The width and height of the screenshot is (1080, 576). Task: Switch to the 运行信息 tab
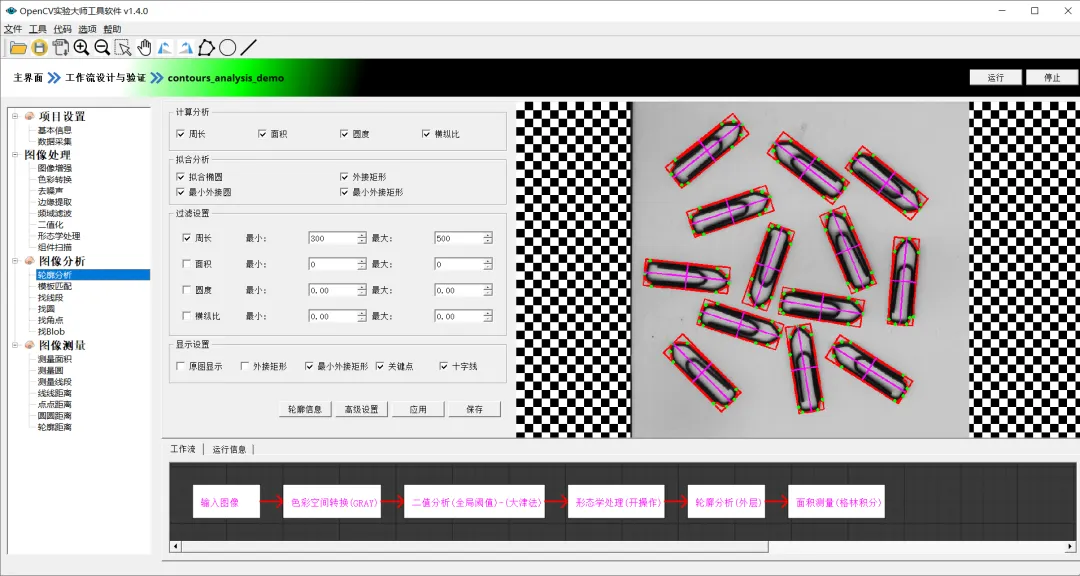[x=229, y=449]
